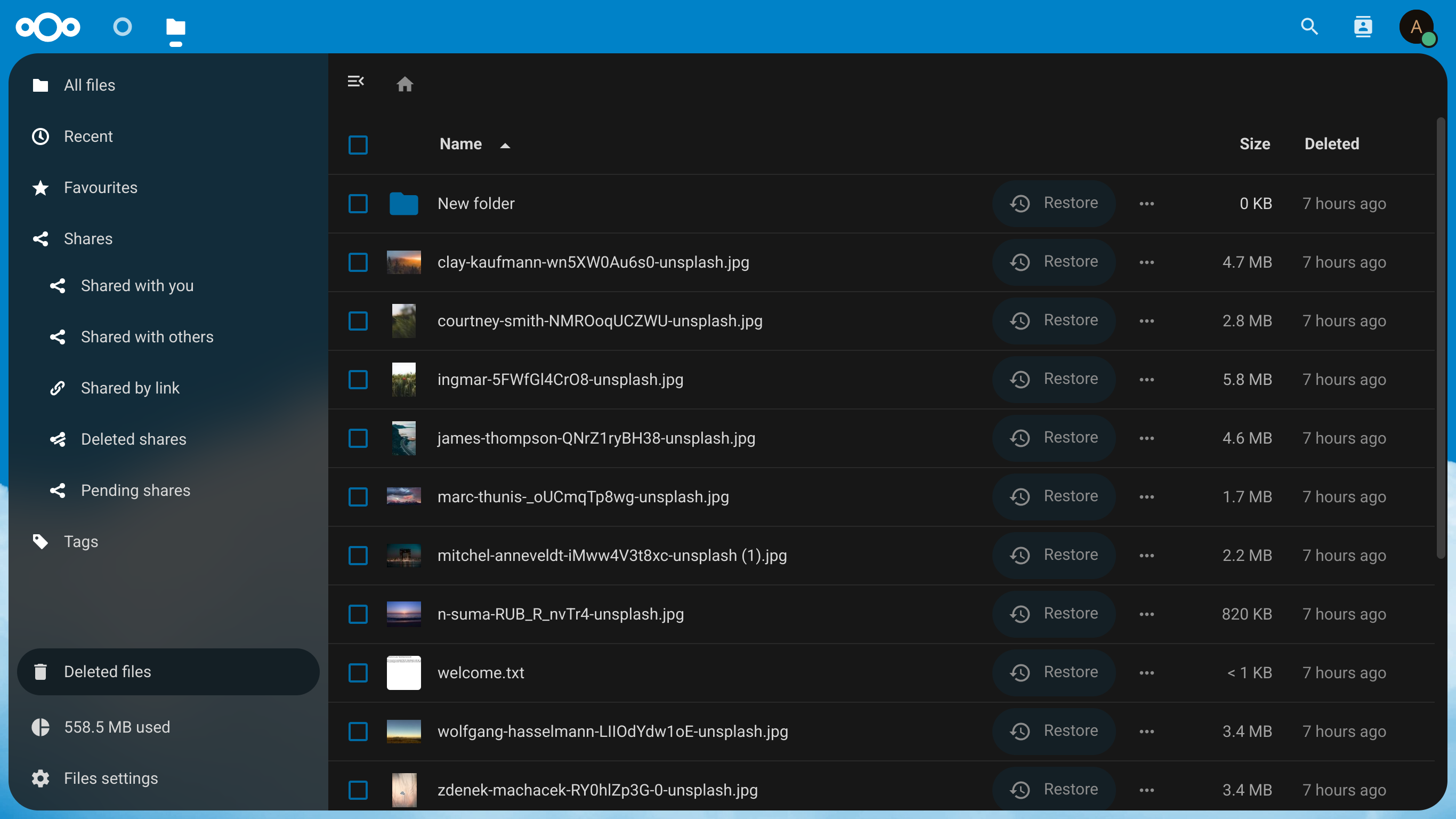Go to home breadcrumb icon
1456x819 pixels.
tap(405, 84)
